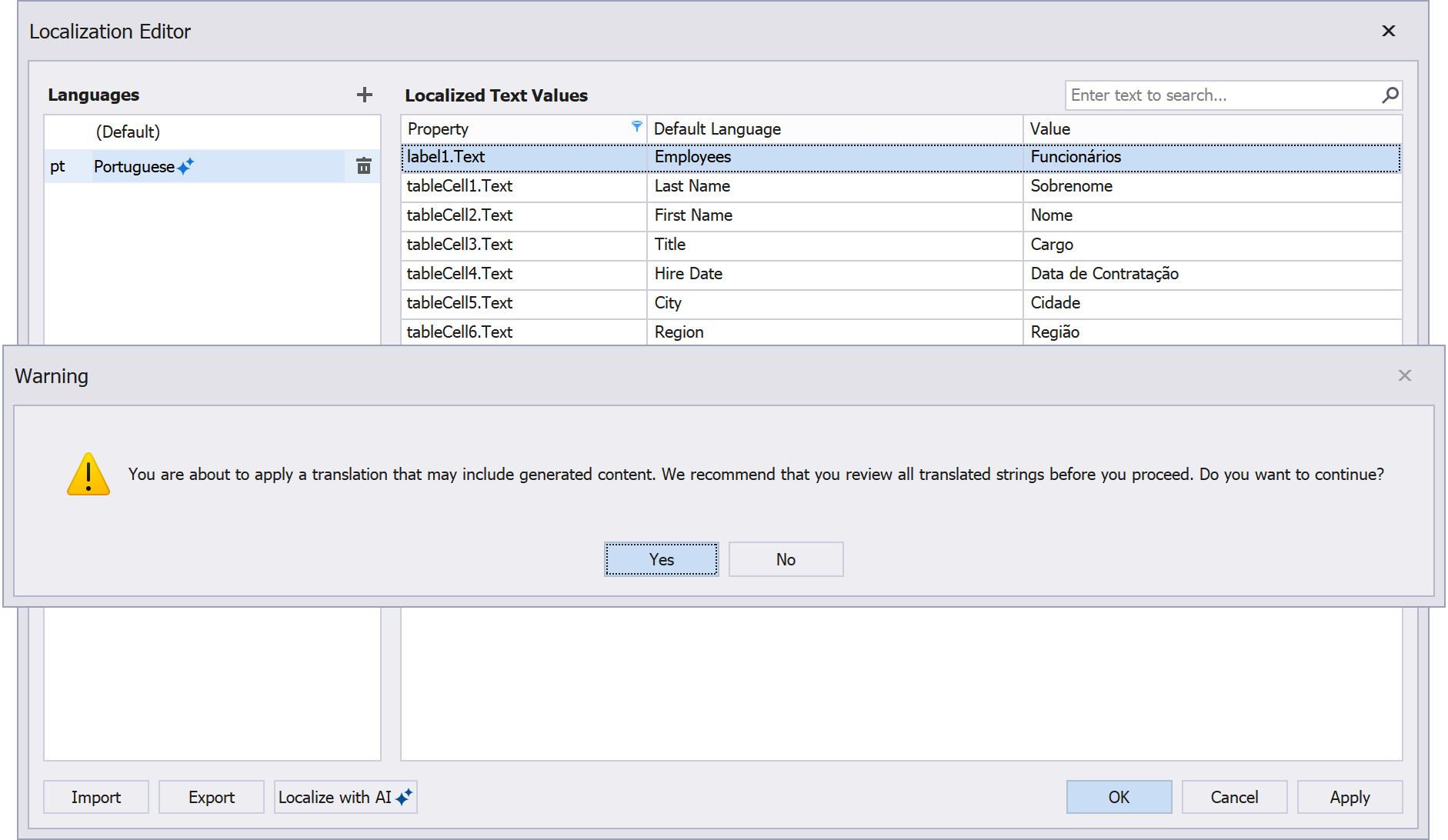Click OK in Localization Editor
This screenshot has height=840, width=1448.
pyautogui.click(x=1119, y=797)
